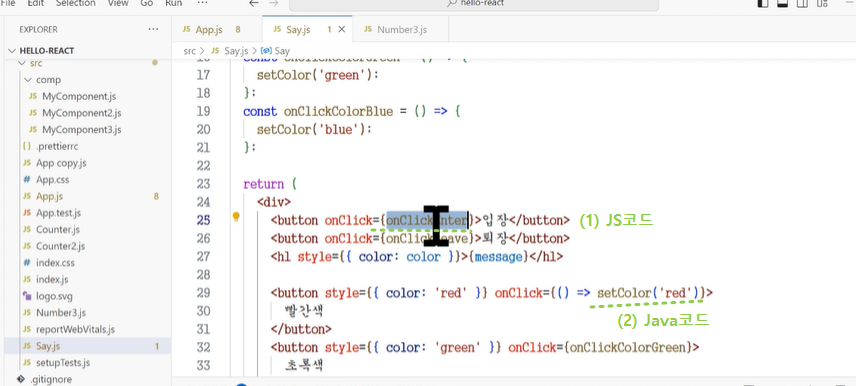The width and height of the screenshot is (856, 386).
Task: Click the {message} expression on line 27
Action: click(498, 257)
